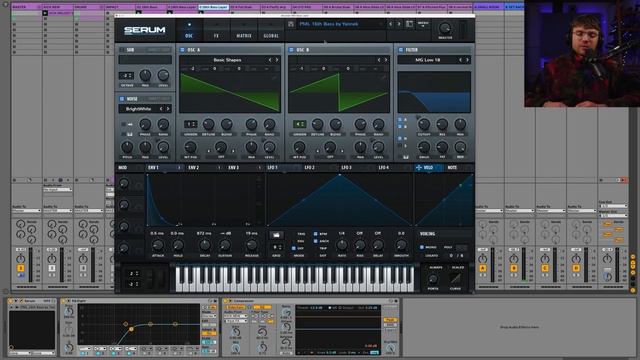
Task: Toggle filter routing for sub S
Action: [400, 146]
